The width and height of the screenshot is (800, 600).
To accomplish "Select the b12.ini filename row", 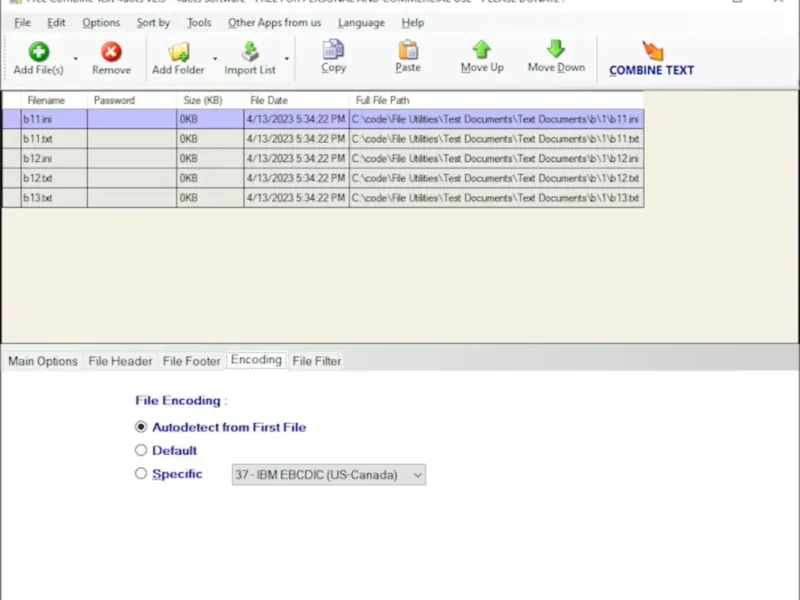I will [x=54, y=159].
